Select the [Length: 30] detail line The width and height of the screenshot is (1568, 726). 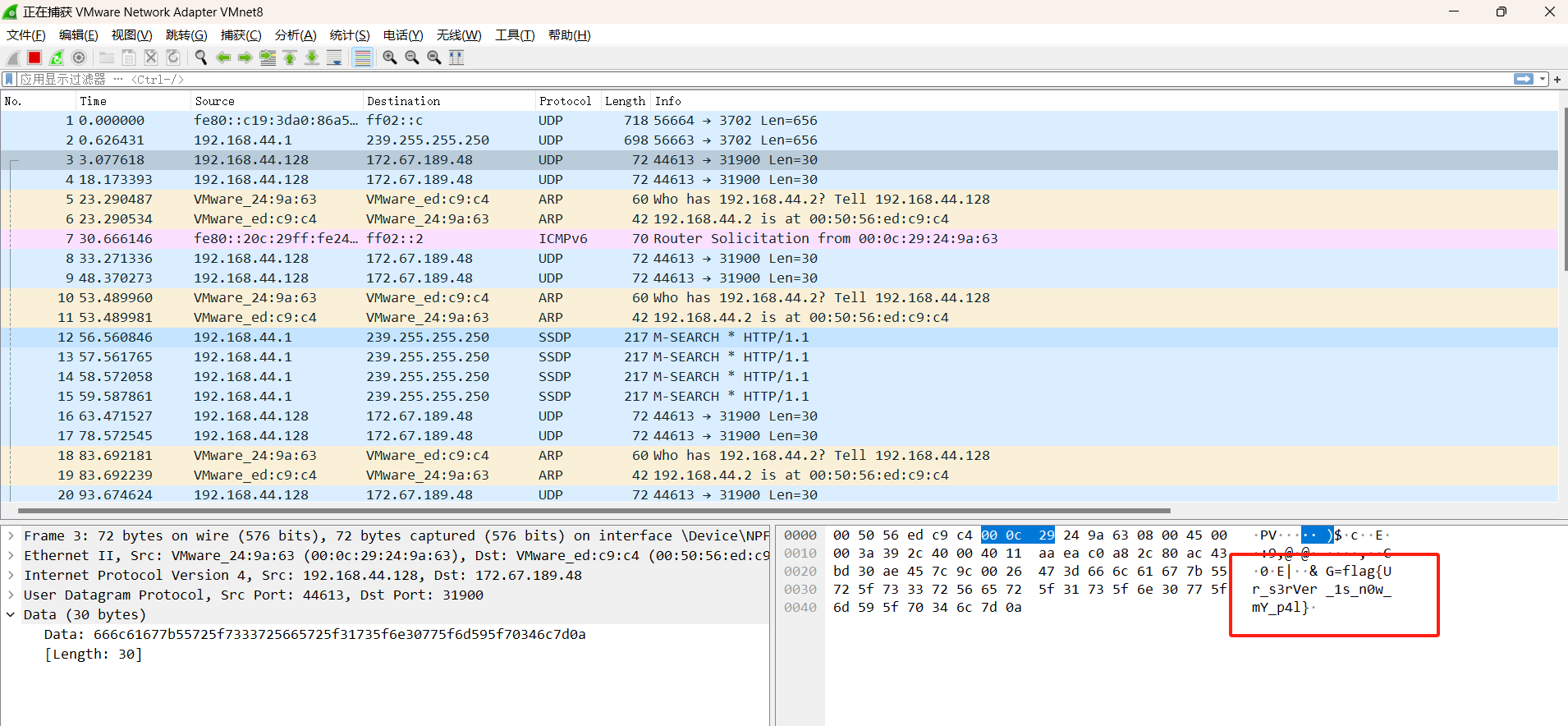click(93, 654)
